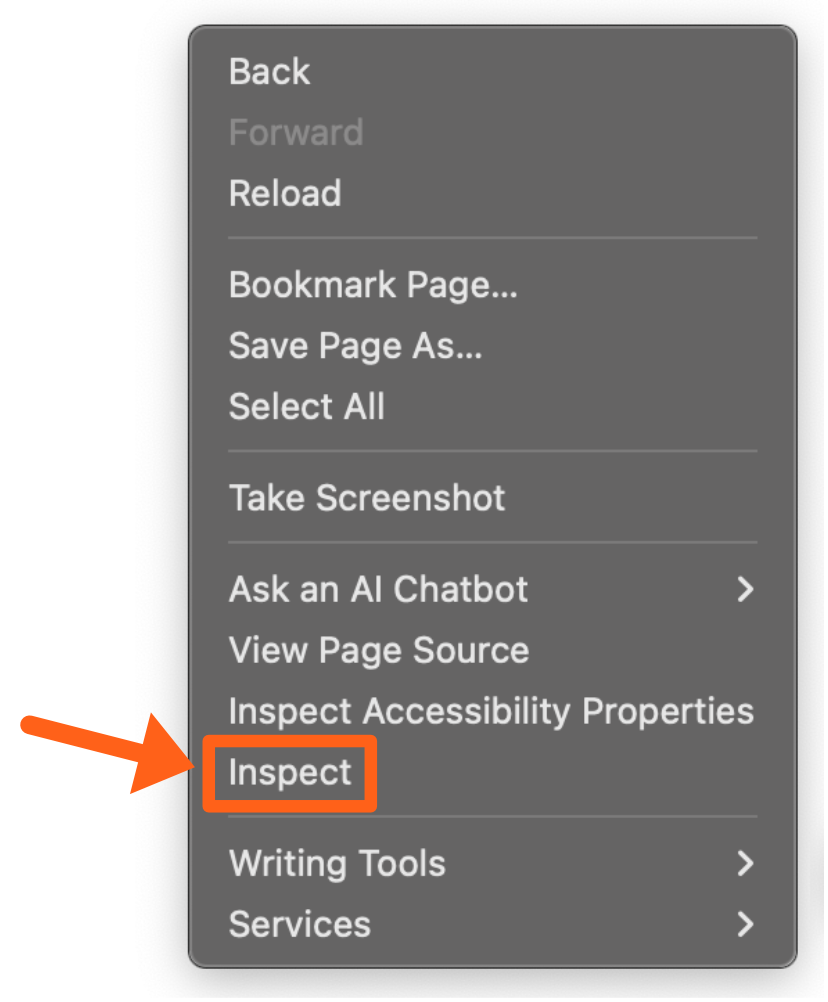
Task: Select Save Page As… option
Action: [x=355, y=346]
